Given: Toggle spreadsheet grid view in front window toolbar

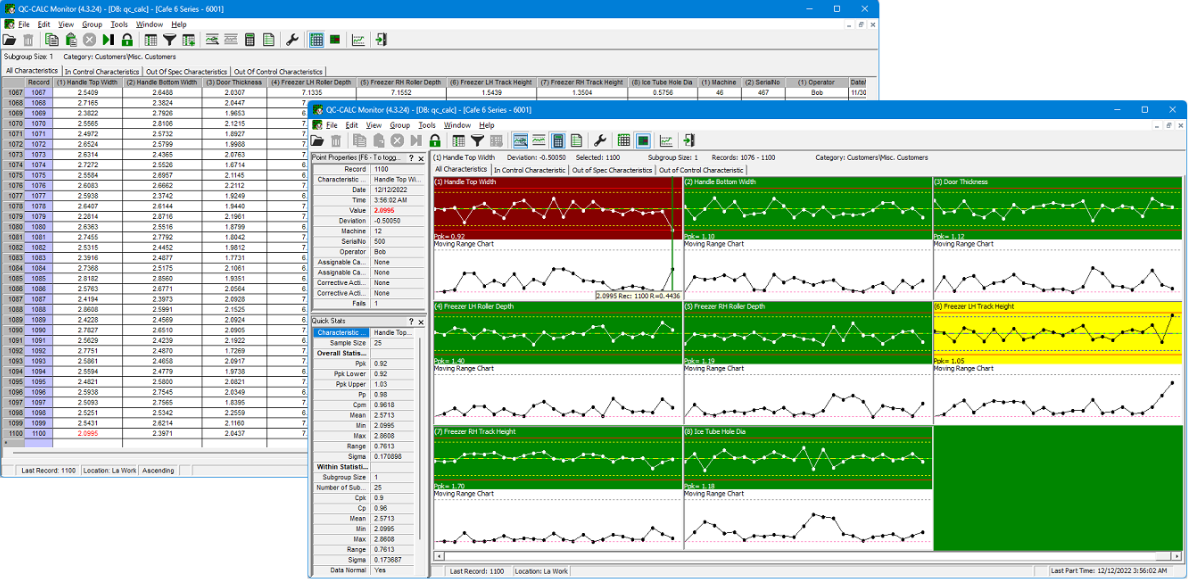Looking at the screenshot, I should coord(624,140).
